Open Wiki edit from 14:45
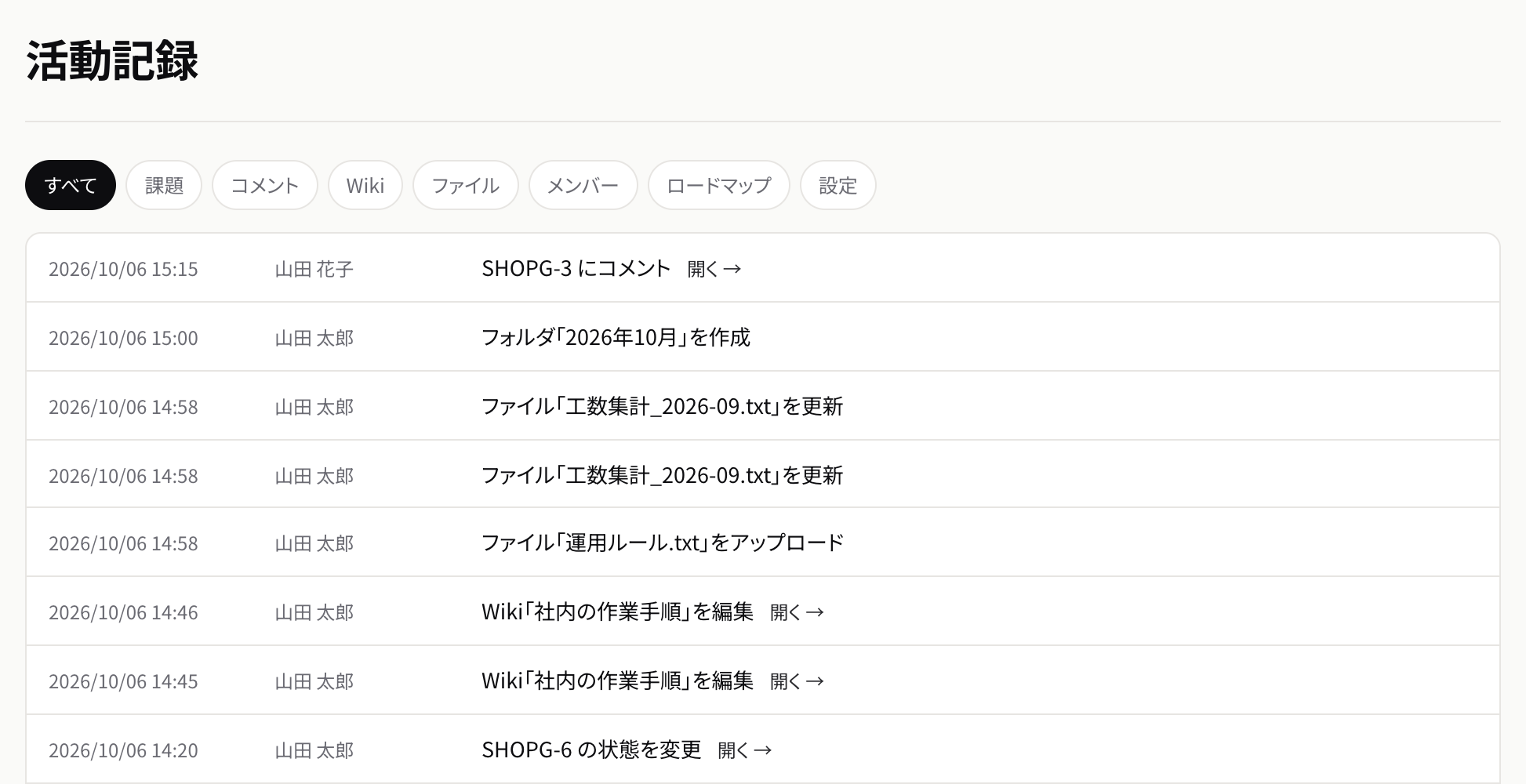 798,681
